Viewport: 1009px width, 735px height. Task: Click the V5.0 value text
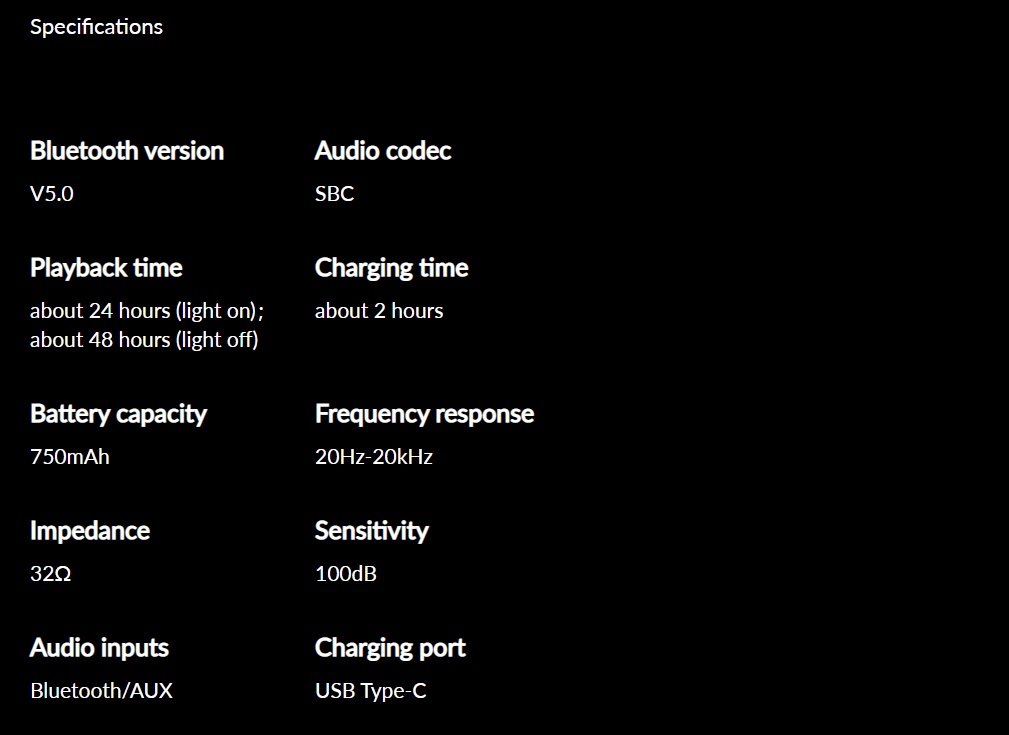(x=51, y=194)
